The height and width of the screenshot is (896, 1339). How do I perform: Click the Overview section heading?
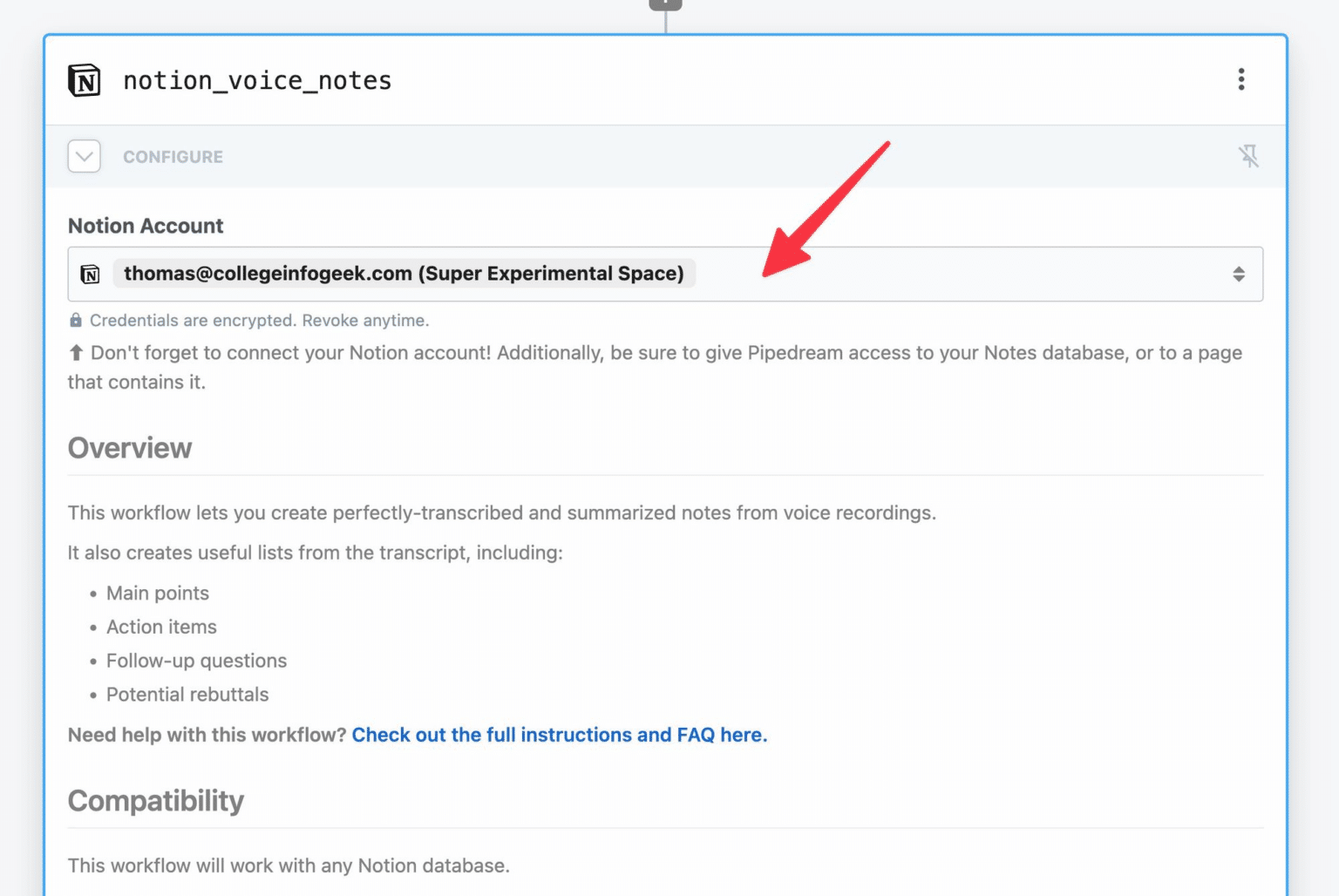[x=129, y=447]
